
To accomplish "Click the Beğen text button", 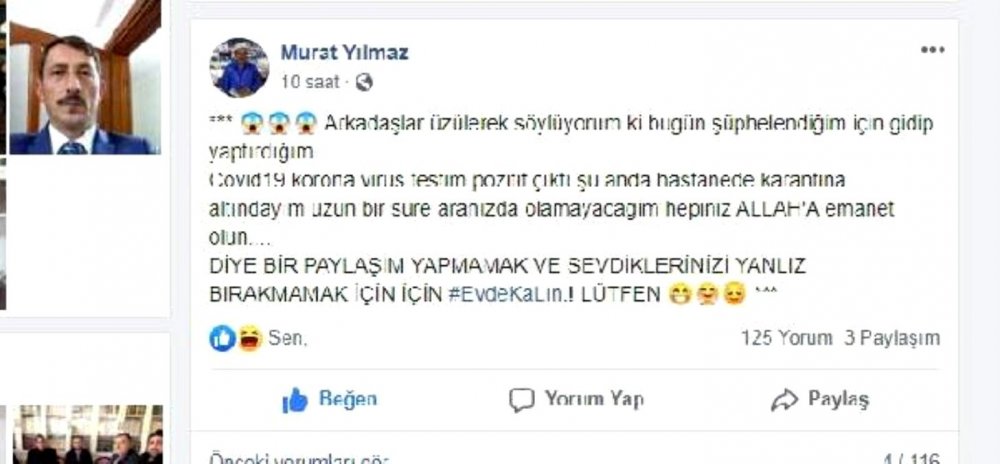I will [348, 399].
